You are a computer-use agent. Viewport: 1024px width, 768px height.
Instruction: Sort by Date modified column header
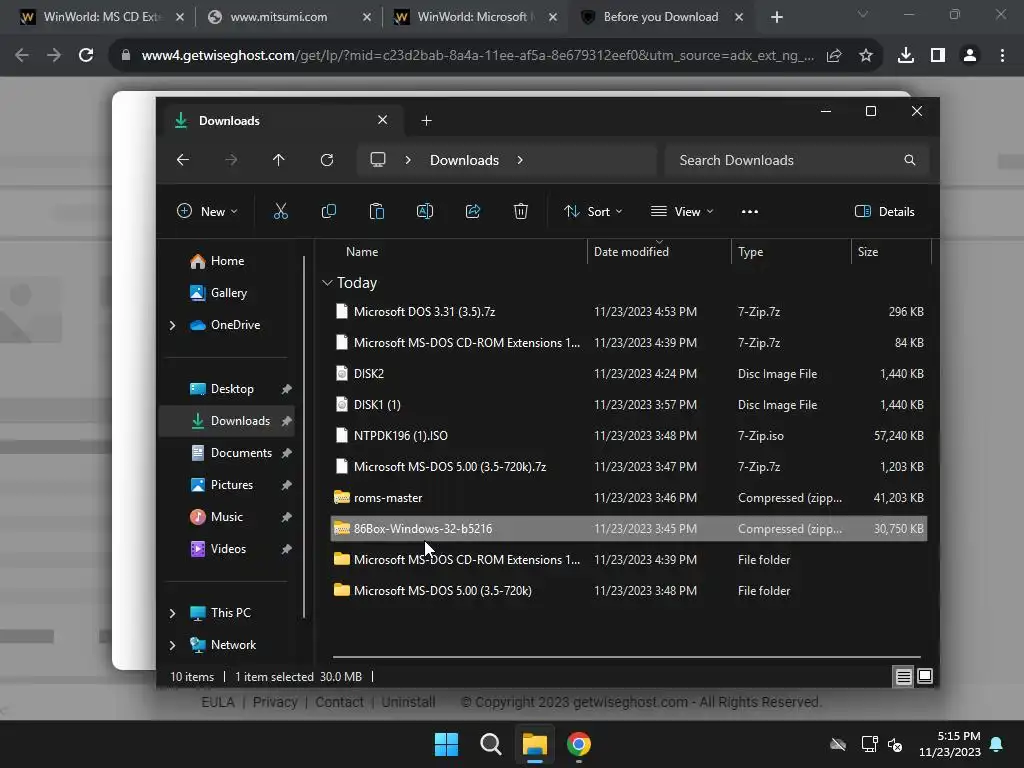pos(631,251)
